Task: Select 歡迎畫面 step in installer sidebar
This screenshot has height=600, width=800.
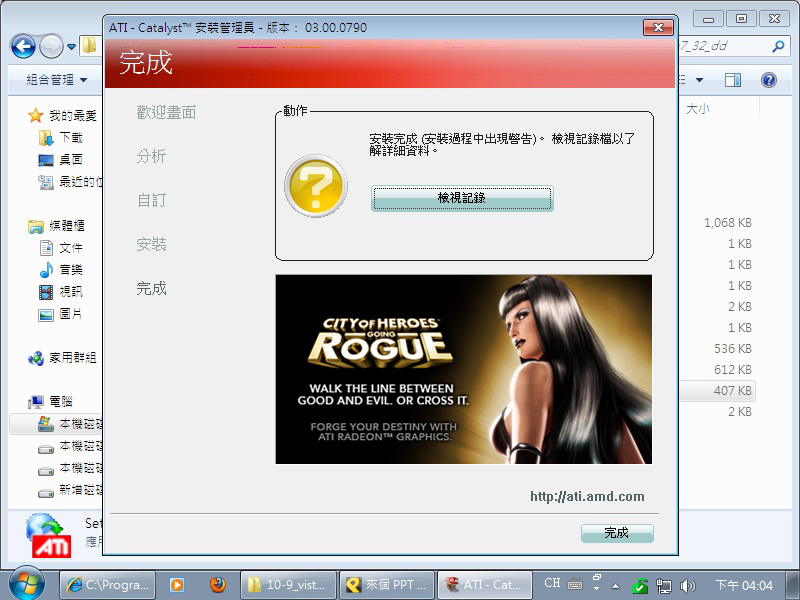Action: click(x=166, y=112)
